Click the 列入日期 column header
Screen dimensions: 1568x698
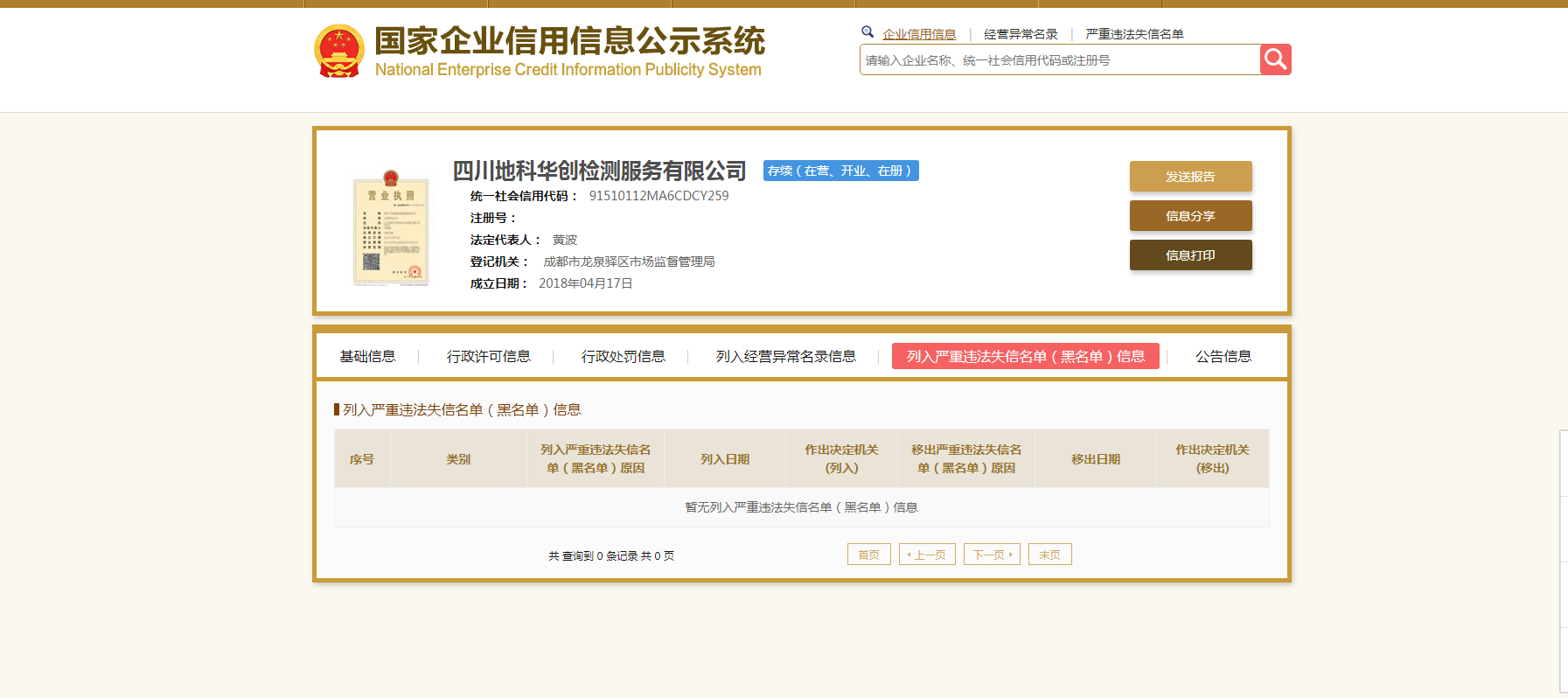725,459
